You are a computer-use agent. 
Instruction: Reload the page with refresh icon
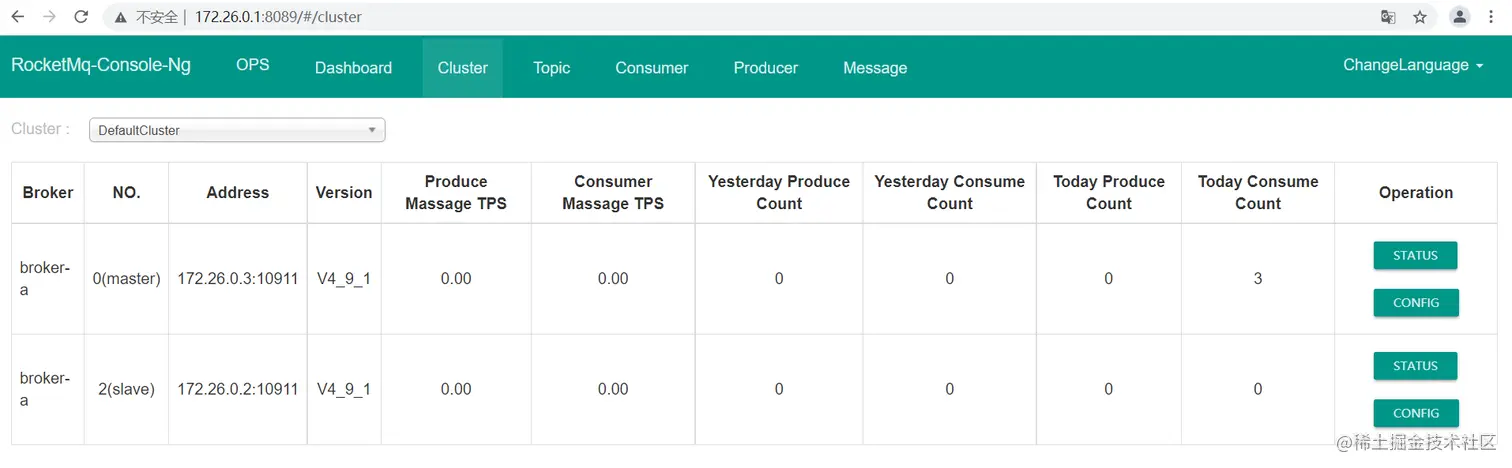pos(81,17)
